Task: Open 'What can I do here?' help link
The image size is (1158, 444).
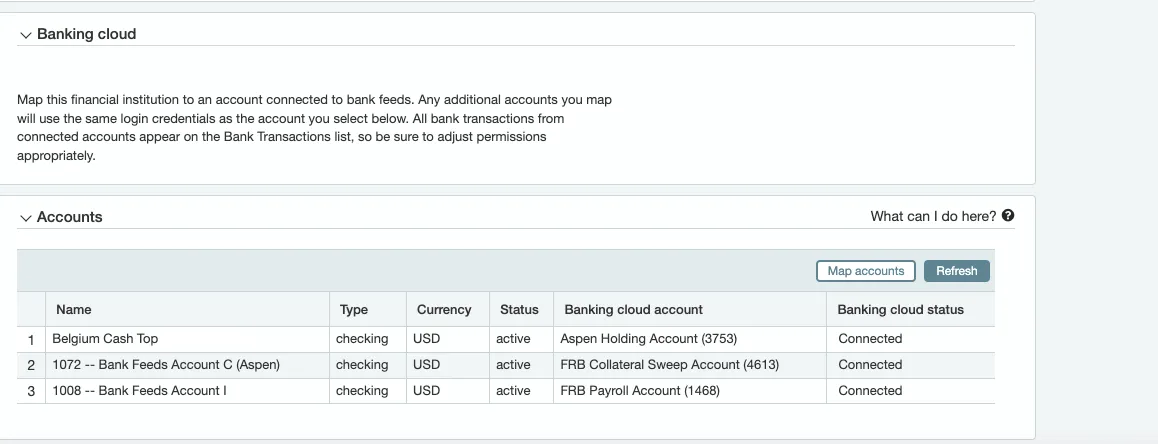Action: coord(933,216)
